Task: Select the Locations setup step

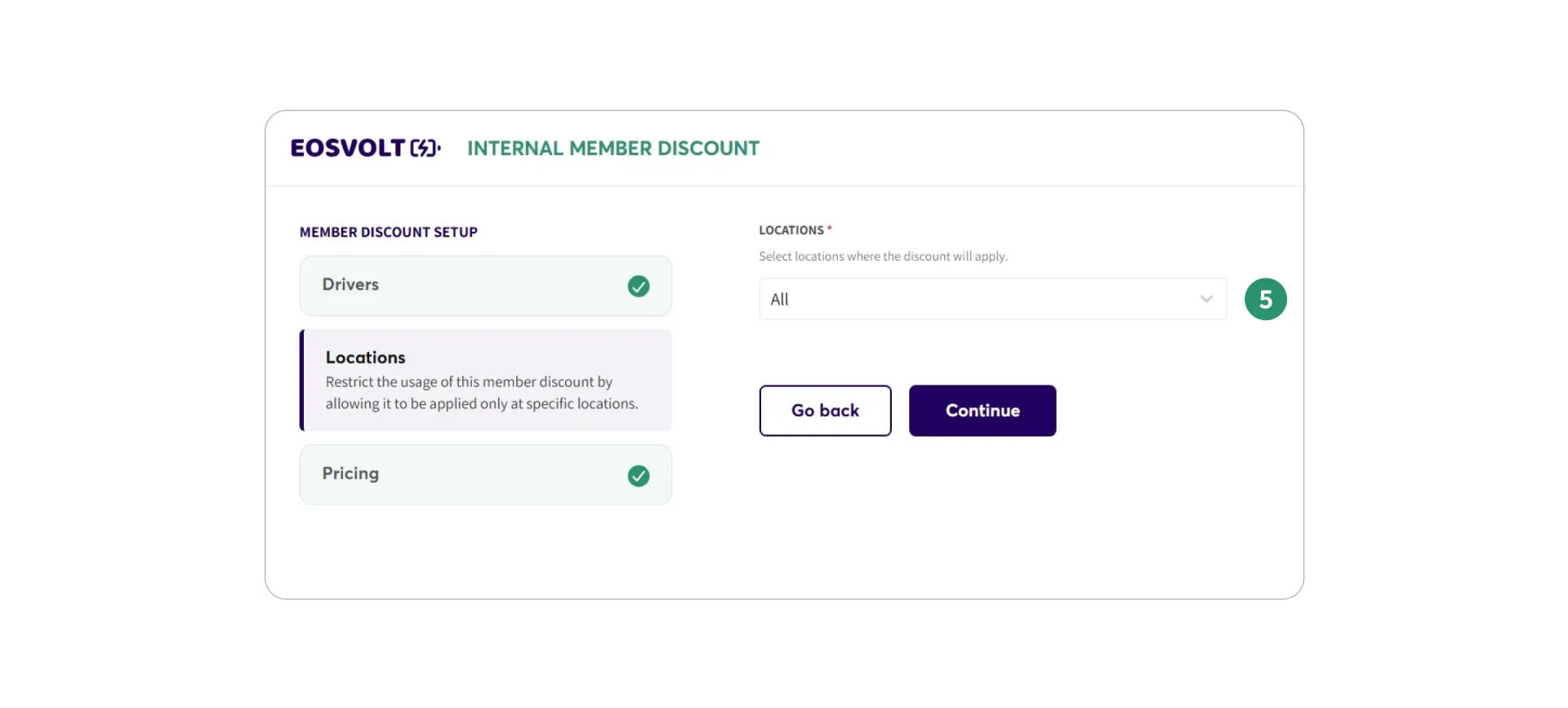Action: [x=485, y=380]
